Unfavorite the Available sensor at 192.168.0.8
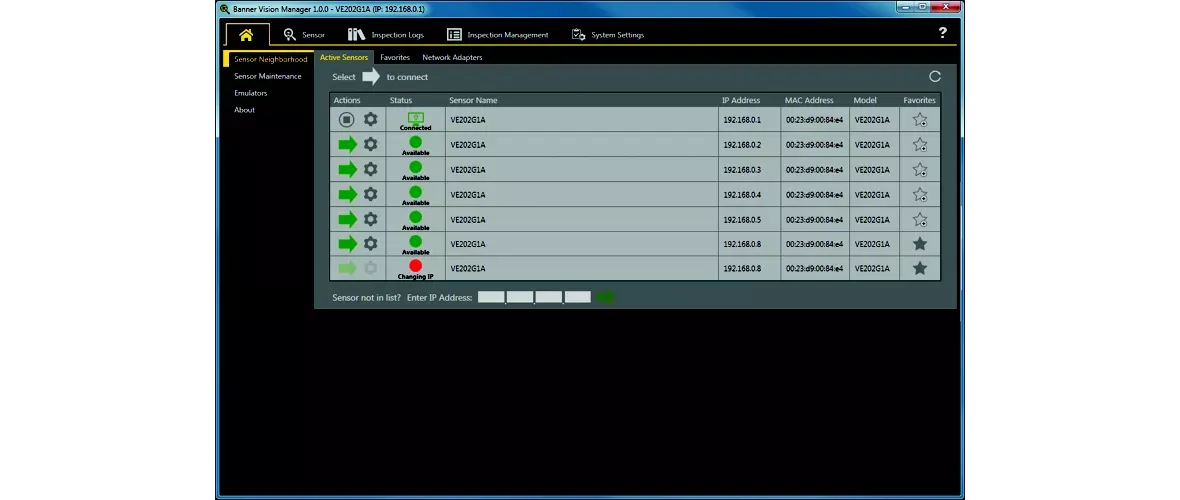Viewport: 1180px width, 500px height. 920,244
